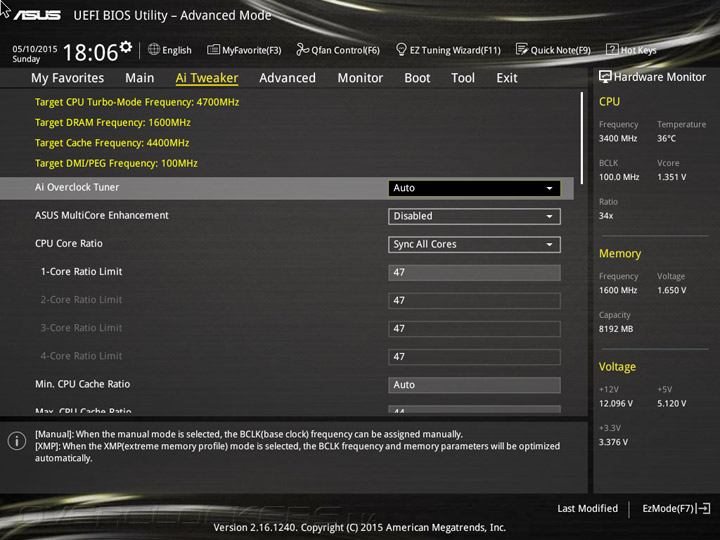This screenshot has width=720, height=540.
Task: Click the Quick Note notepad icon
Action: [522, 49]
